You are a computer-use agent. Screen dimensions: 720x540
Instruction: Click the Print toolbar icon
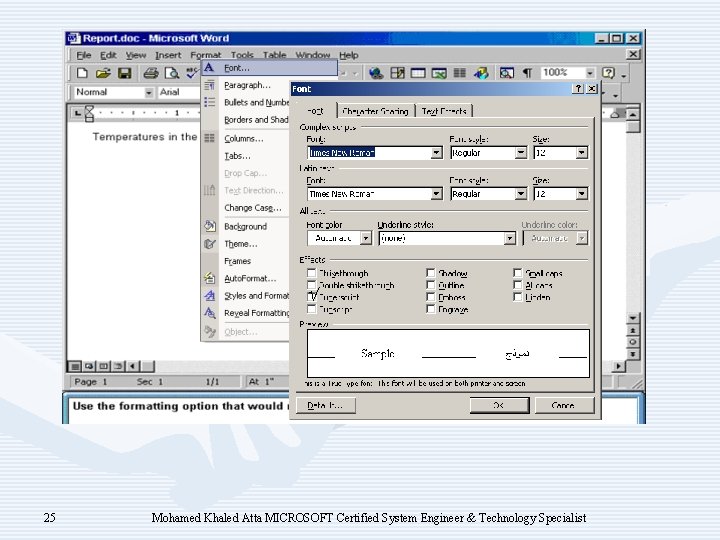pyautogui.click(x=151, y=73)
